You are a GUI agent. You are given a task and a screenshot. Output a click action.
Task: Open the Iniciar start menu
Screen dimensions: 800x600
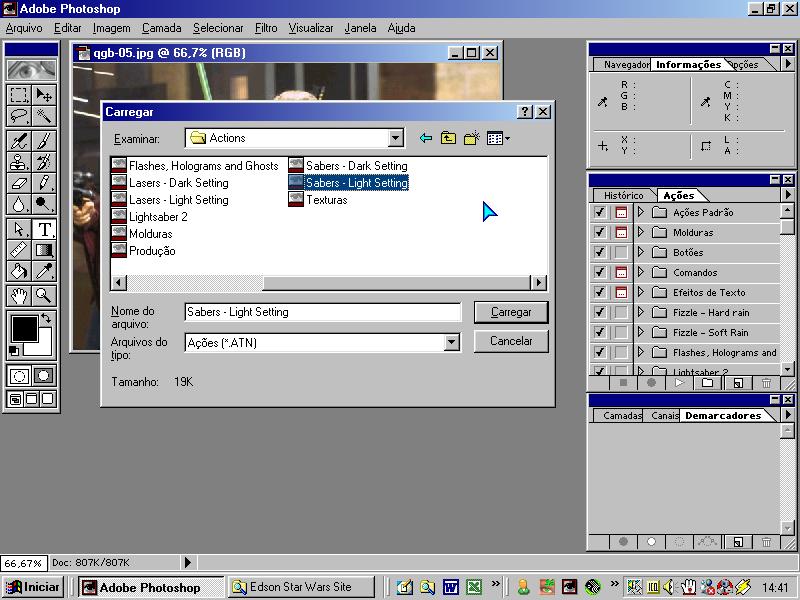(x=33, y=587)
